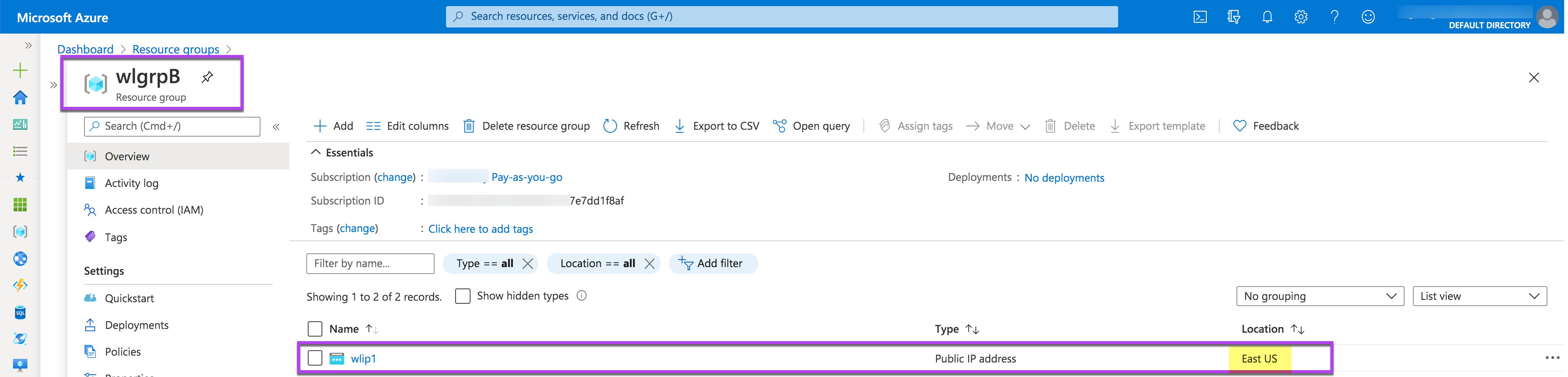1568x377 pixels.
Task: Open Azure Cosmos DB icon in sidebar
Action: click(x=20, y=339)
